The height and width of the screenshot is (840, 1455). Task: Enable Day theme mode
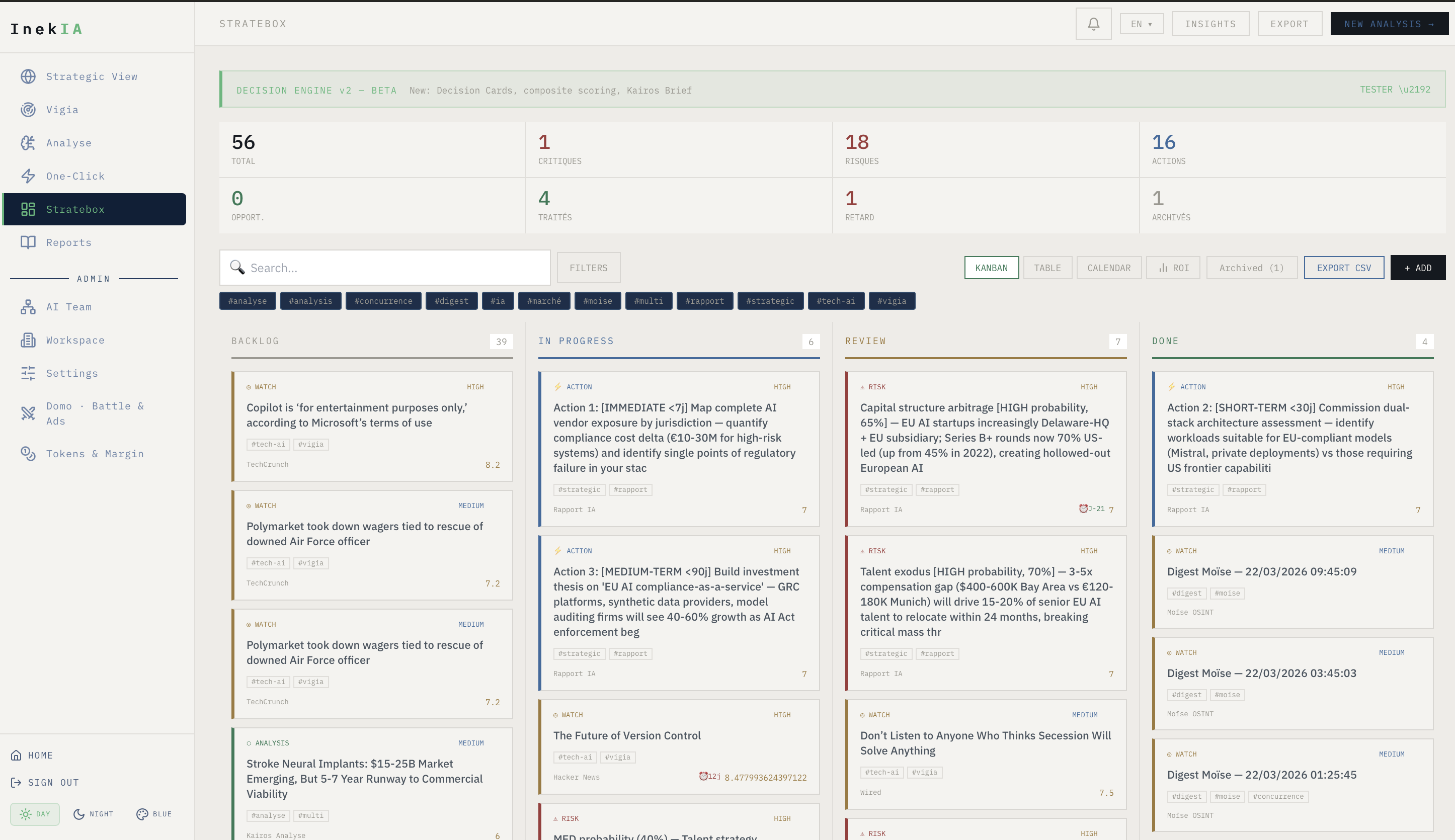point(35,814)
